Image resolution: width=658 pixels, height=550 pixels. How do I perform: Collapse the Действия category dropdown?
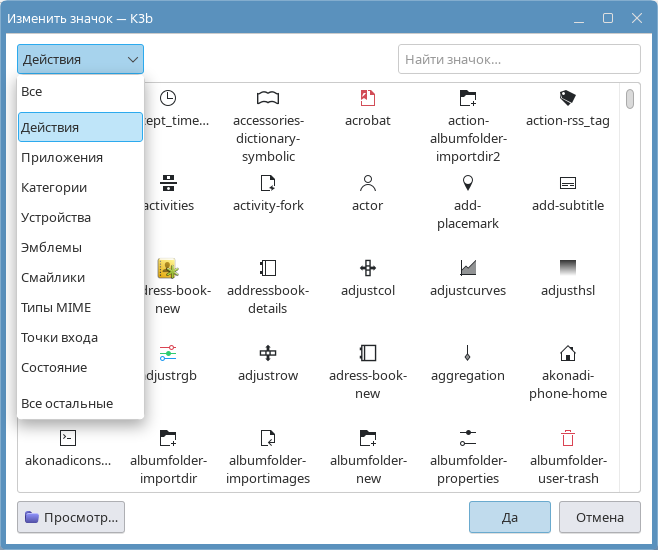81,60
